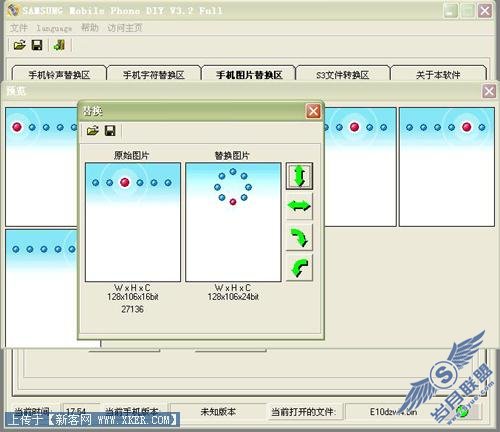Click the current opened file name field

point(393,412)
